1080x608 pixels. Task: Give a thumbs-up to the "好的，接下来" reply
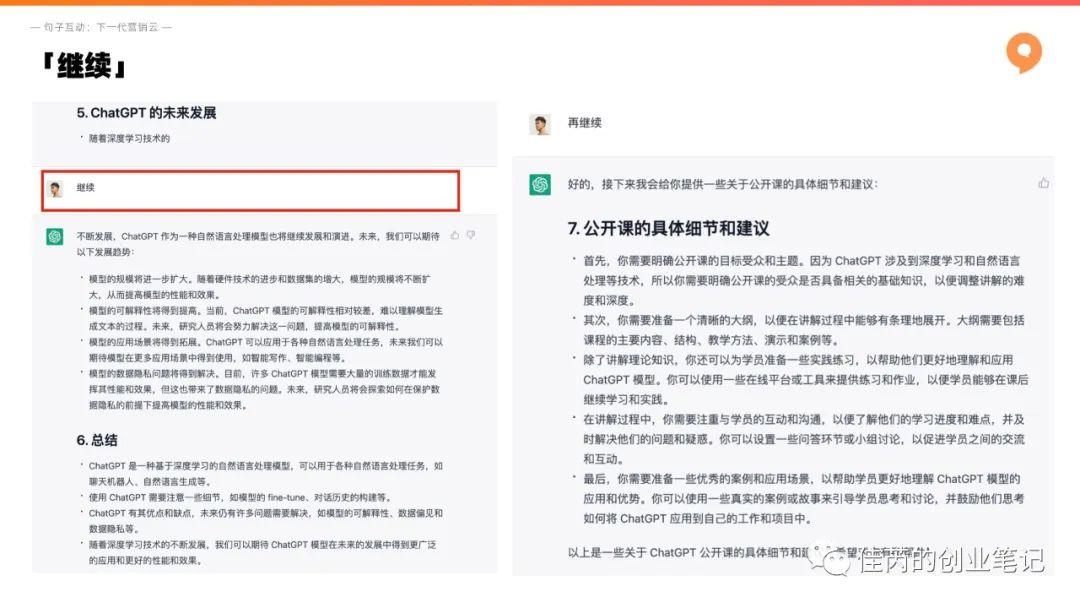click(x=1043, y=183)
